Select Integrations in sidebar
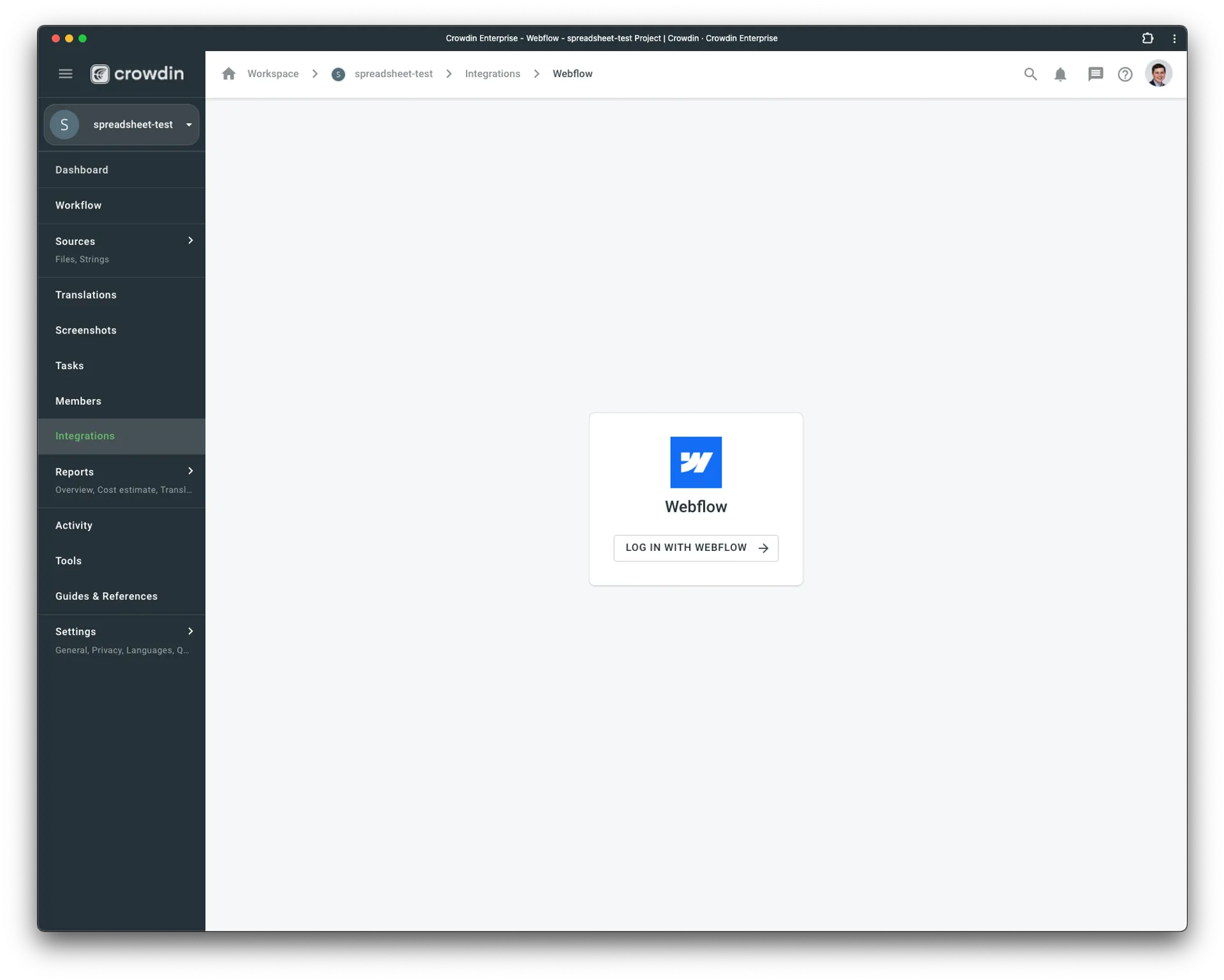Viewport: 1224px width, 980px height. point(121,436)
